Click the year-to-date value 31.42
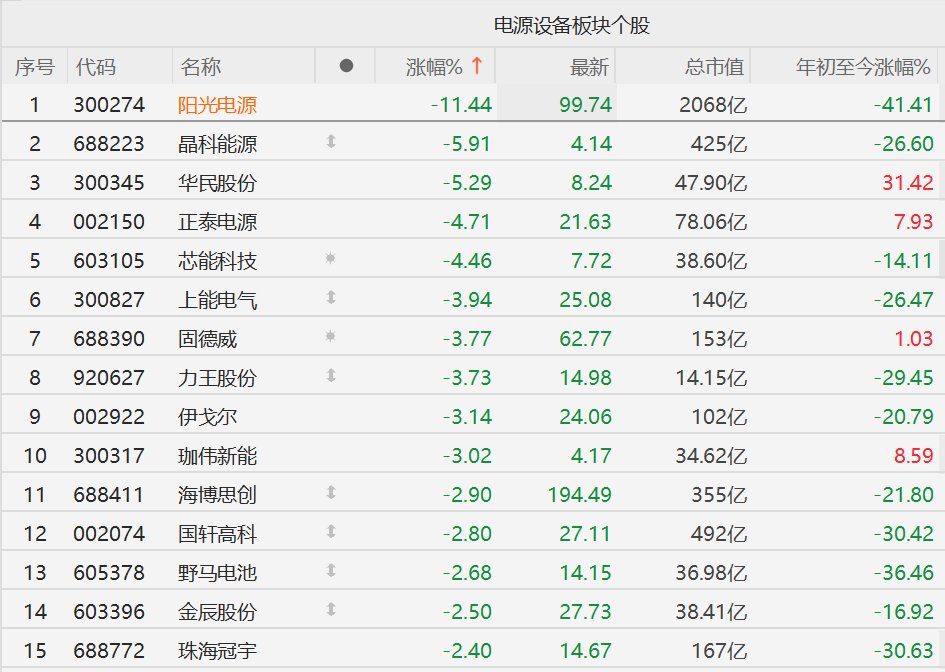 tap(908, 183)
